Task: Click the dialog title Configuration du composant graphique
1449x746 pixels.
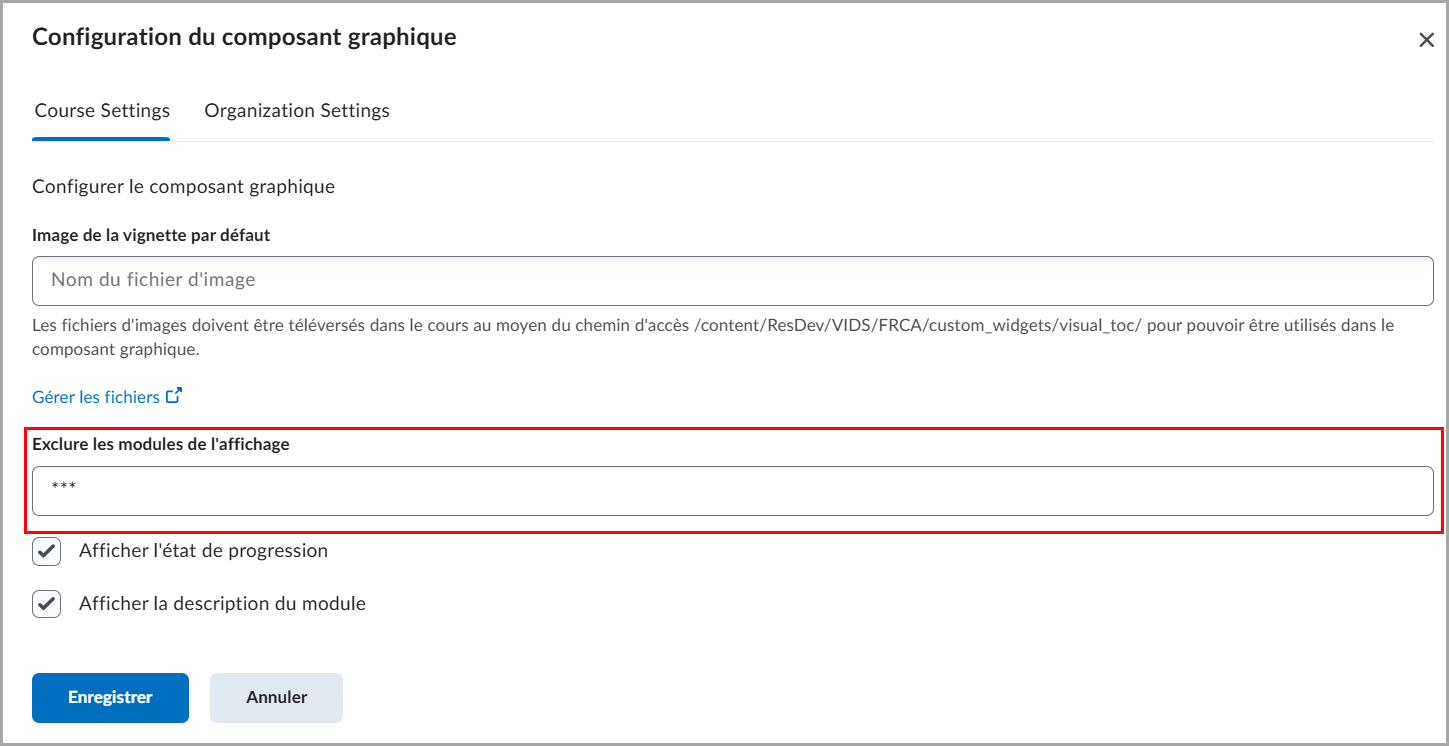Action: tap(243, 37)
